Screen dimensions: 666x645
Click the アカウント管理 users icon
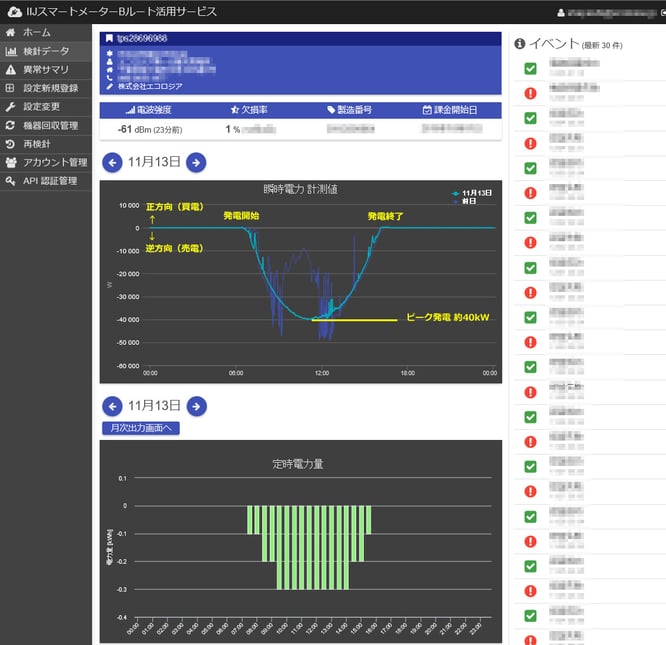tap(11, 163)
